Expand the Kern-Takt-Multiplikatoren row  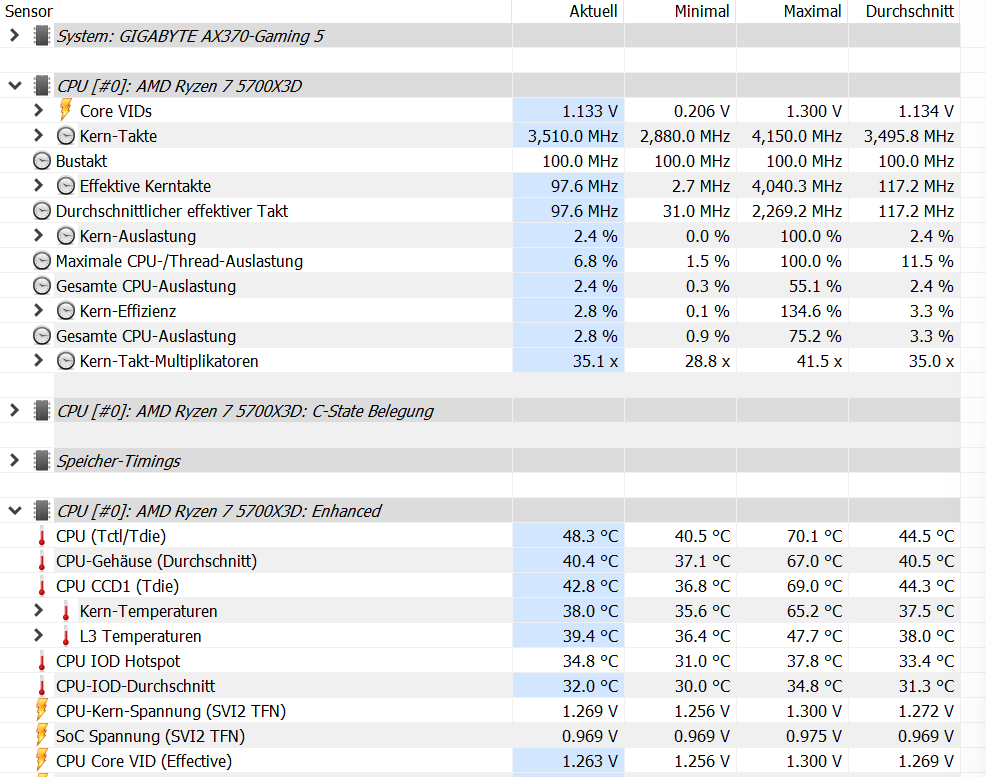[x=38, y=361]
